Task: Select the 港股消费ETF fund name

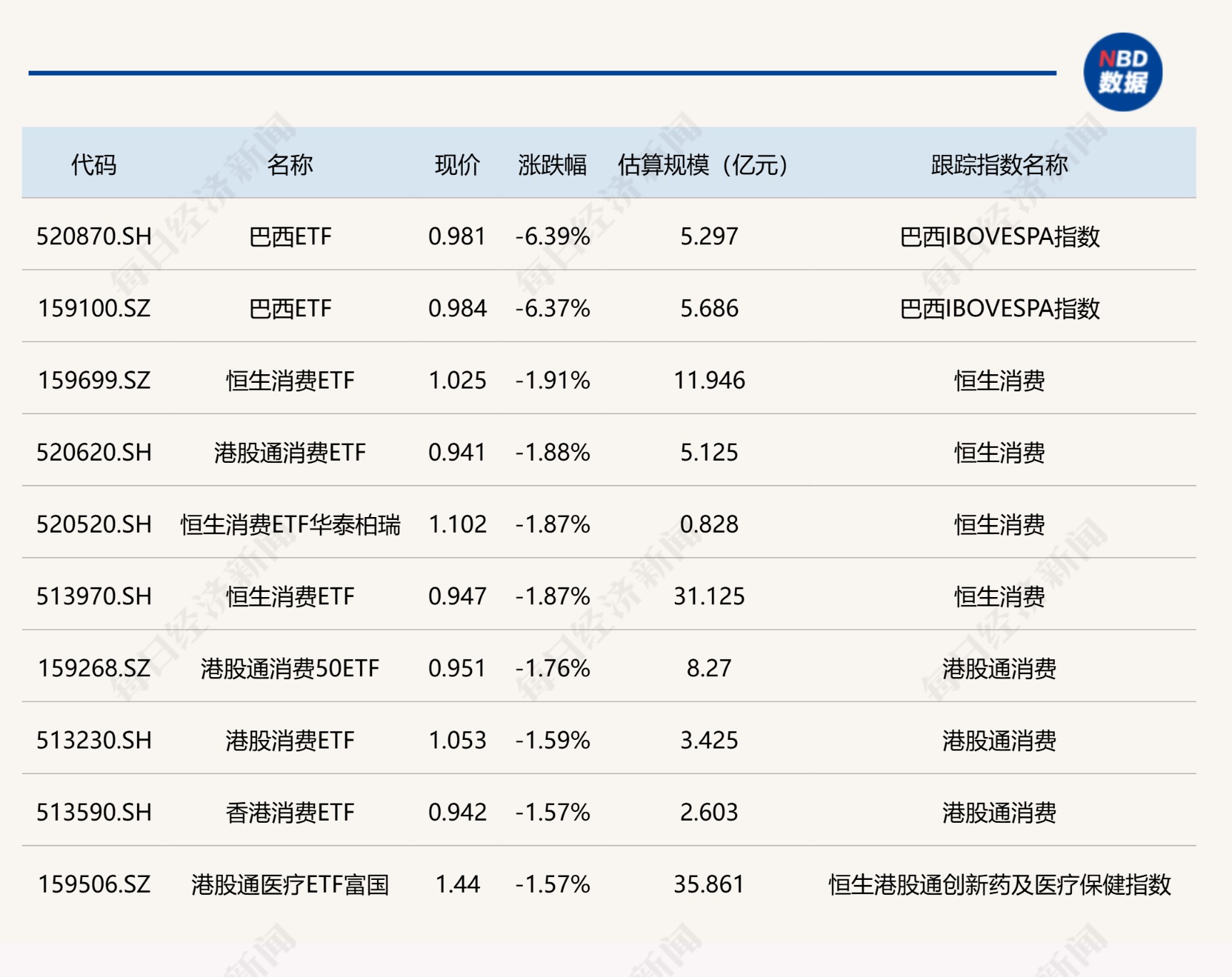Action: pyautogui.click(x=290, y=741)
